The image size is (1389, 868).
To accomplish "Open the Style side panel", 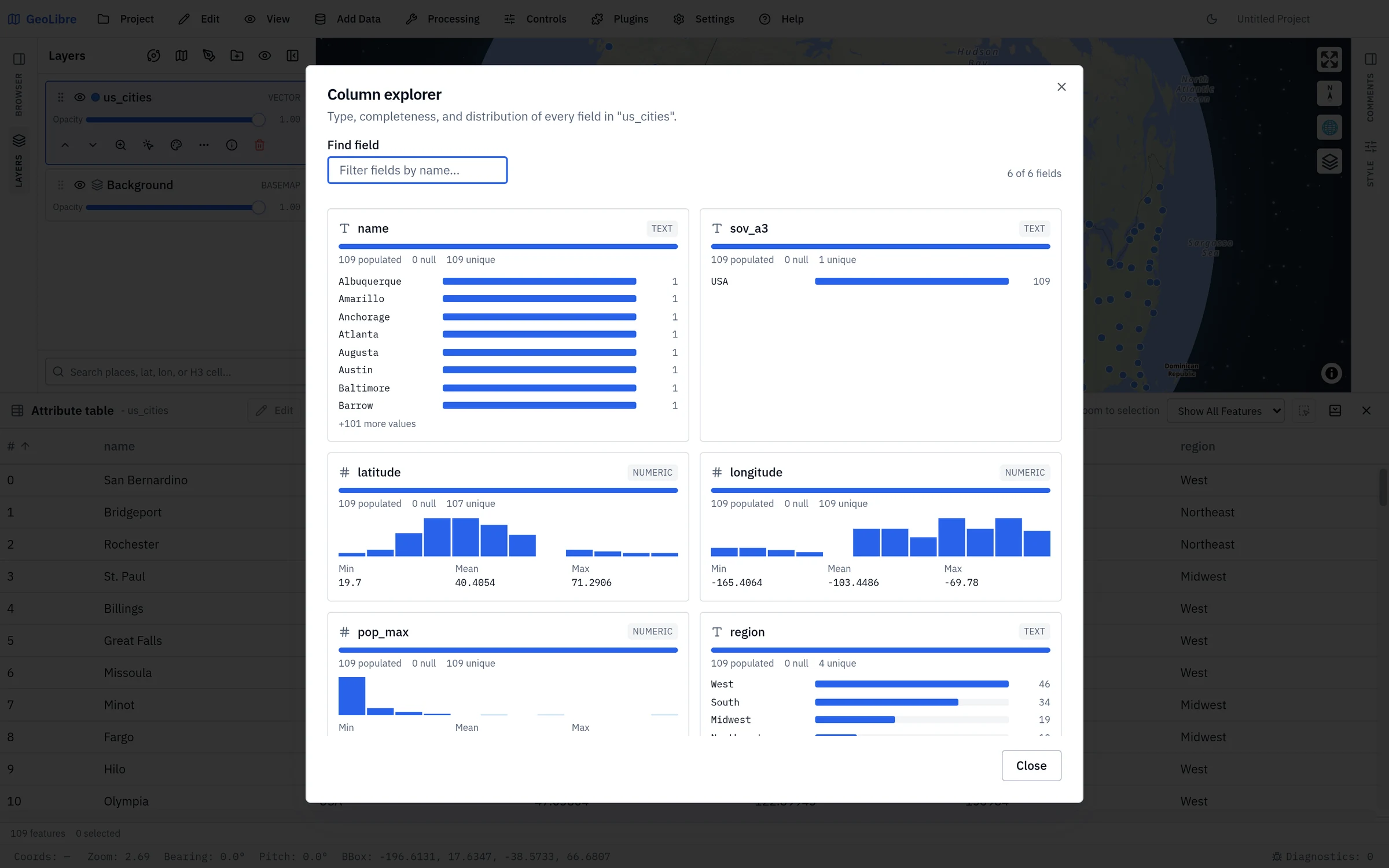I will point(1370,163).
